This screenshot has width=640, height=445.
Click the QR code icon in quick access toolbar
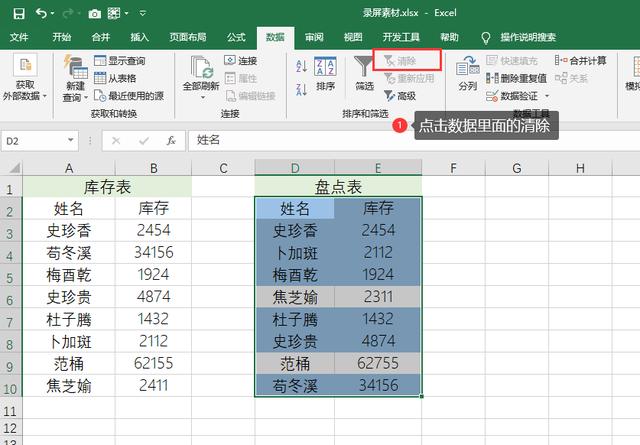click(x=114, y=14)
